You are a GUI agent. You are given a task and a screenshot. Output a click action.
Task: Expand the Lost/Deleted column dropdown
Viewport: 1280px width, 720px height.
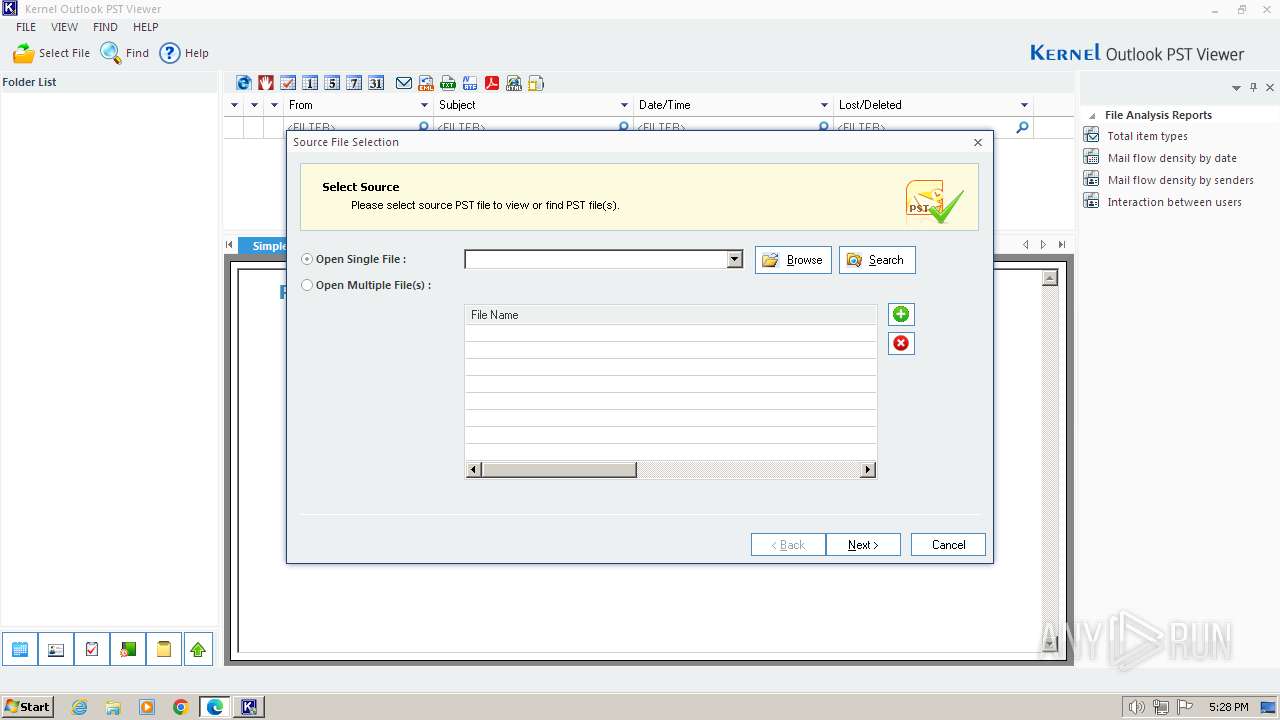pyautogui.click(x=1024, y=105)
